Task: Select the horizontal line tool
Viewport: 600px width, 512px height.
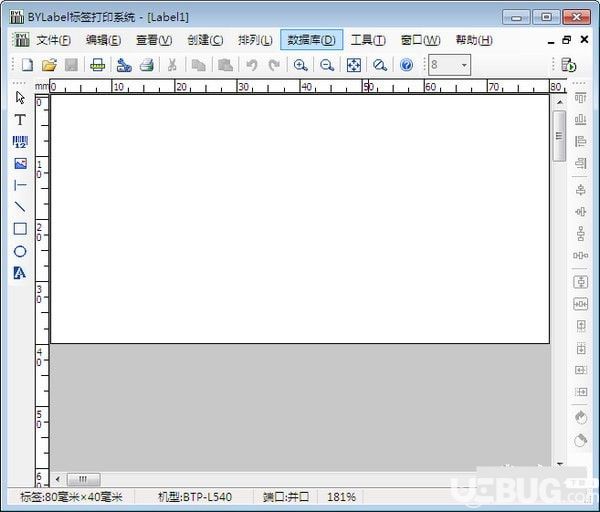Action: (x=20, y=186)
